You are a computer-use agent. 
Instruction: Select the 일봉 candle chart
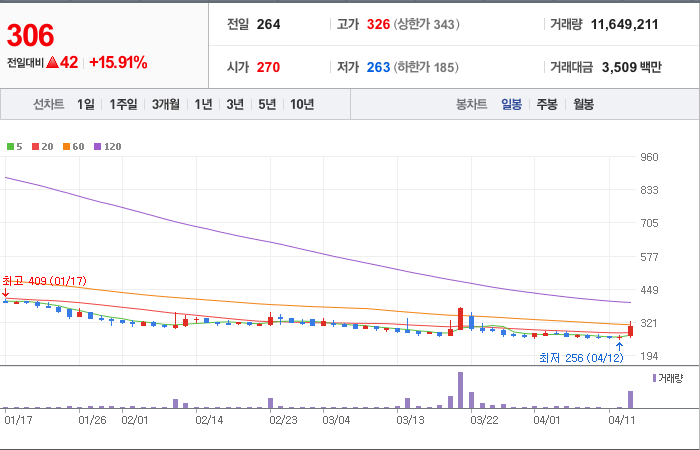point(511,104)
